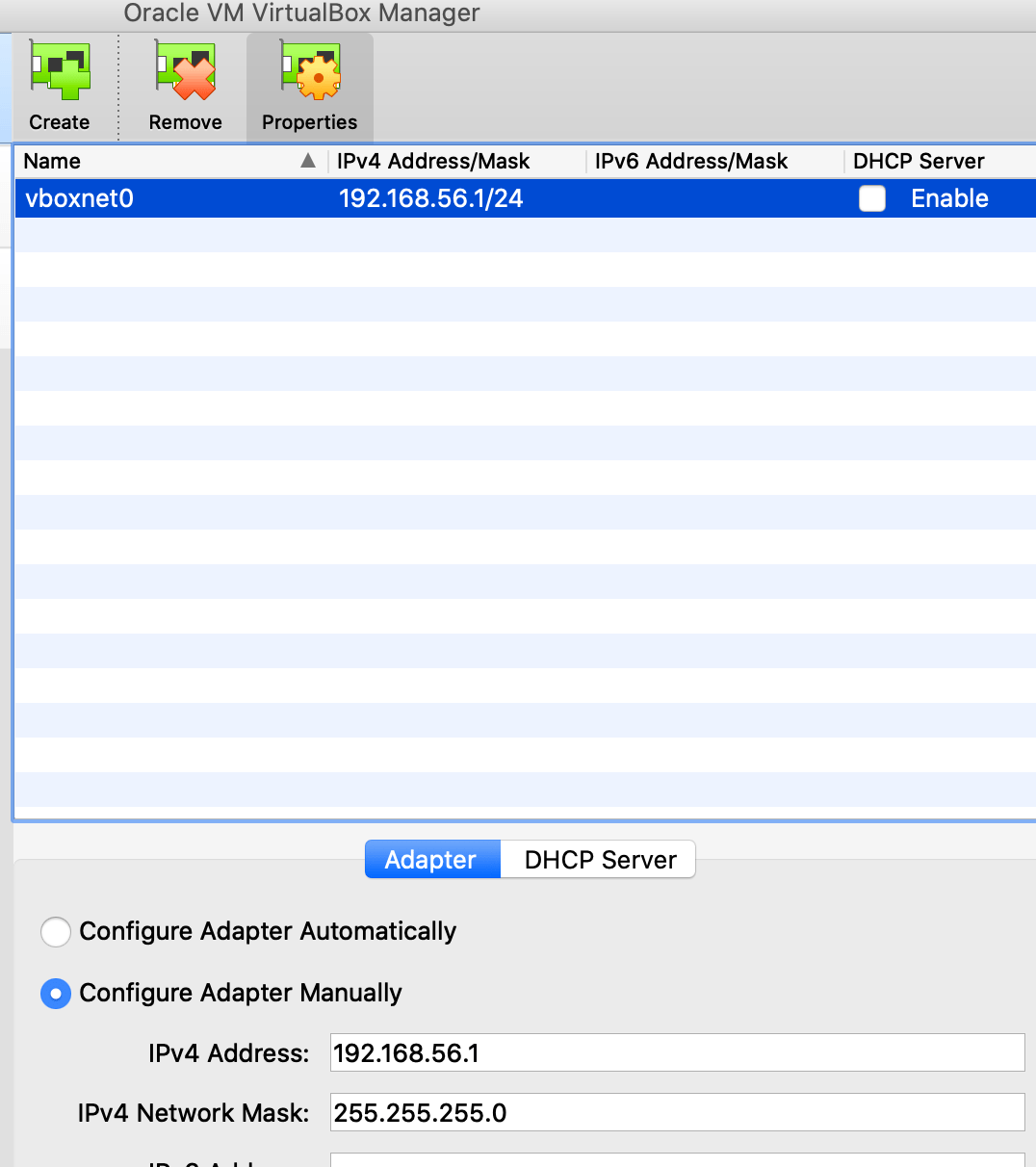
Task: Click the IPv4 Address input showing 192.168.56.1
Action: (x=674, y=1052)
